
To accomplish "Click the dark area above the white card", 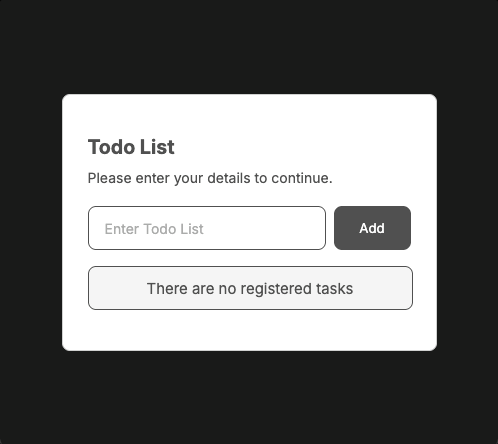I will (x=249, y=47).
